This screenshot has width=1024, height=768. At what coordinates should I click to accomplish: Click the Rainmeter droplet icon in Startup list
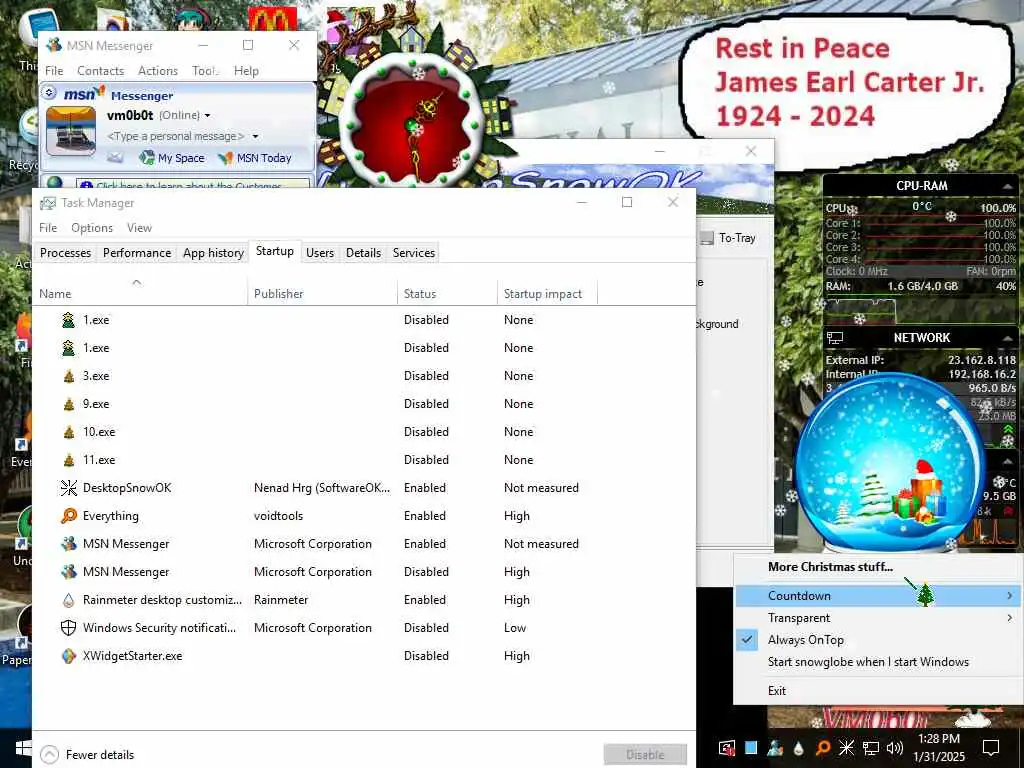coord(69,600)
